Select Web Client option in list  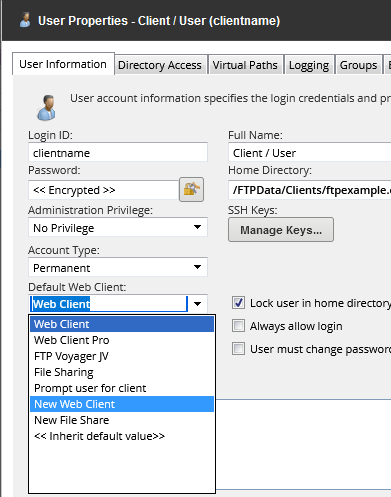(x=122, y=324)
